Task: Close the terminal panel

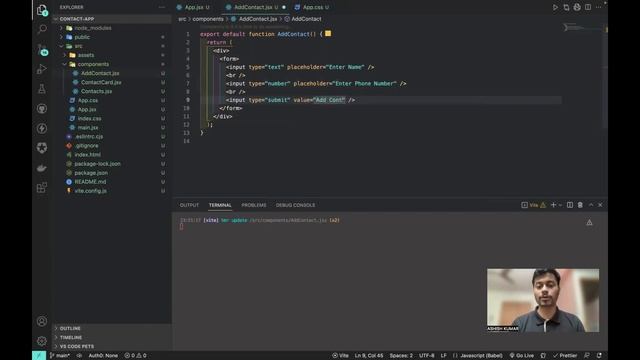Action: click(x=600, y=205)
